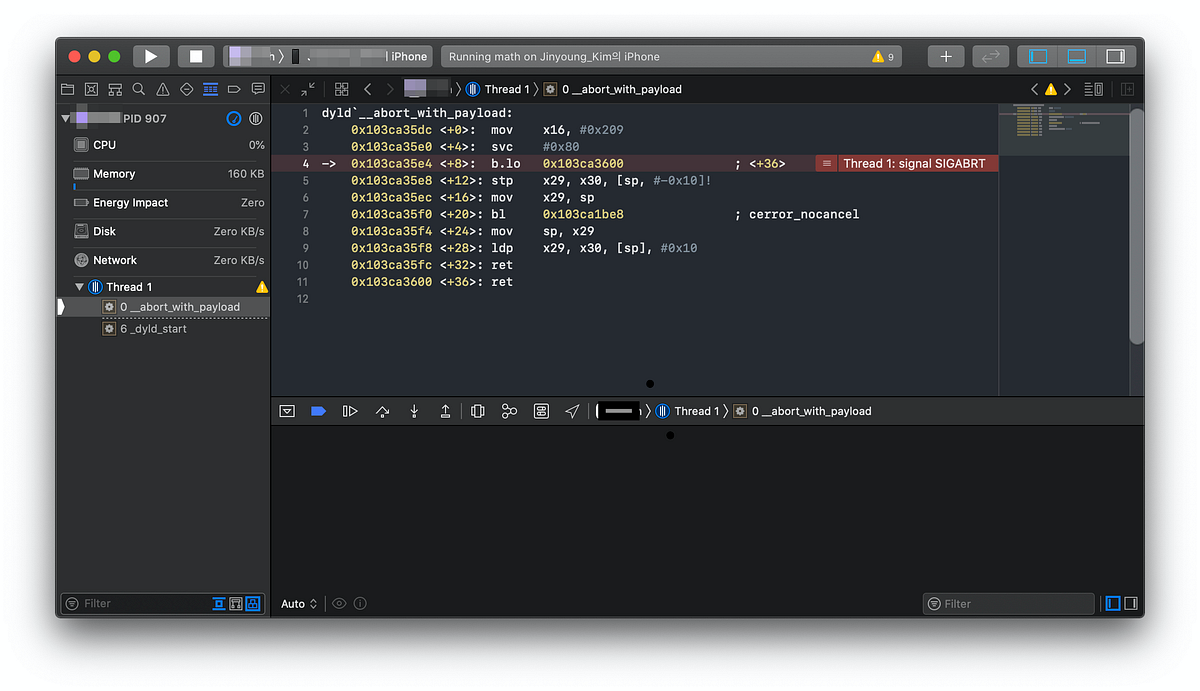Open the Breakpoint navigator
This screenshot has width=1200, height=691.
[x=234, y=88]
